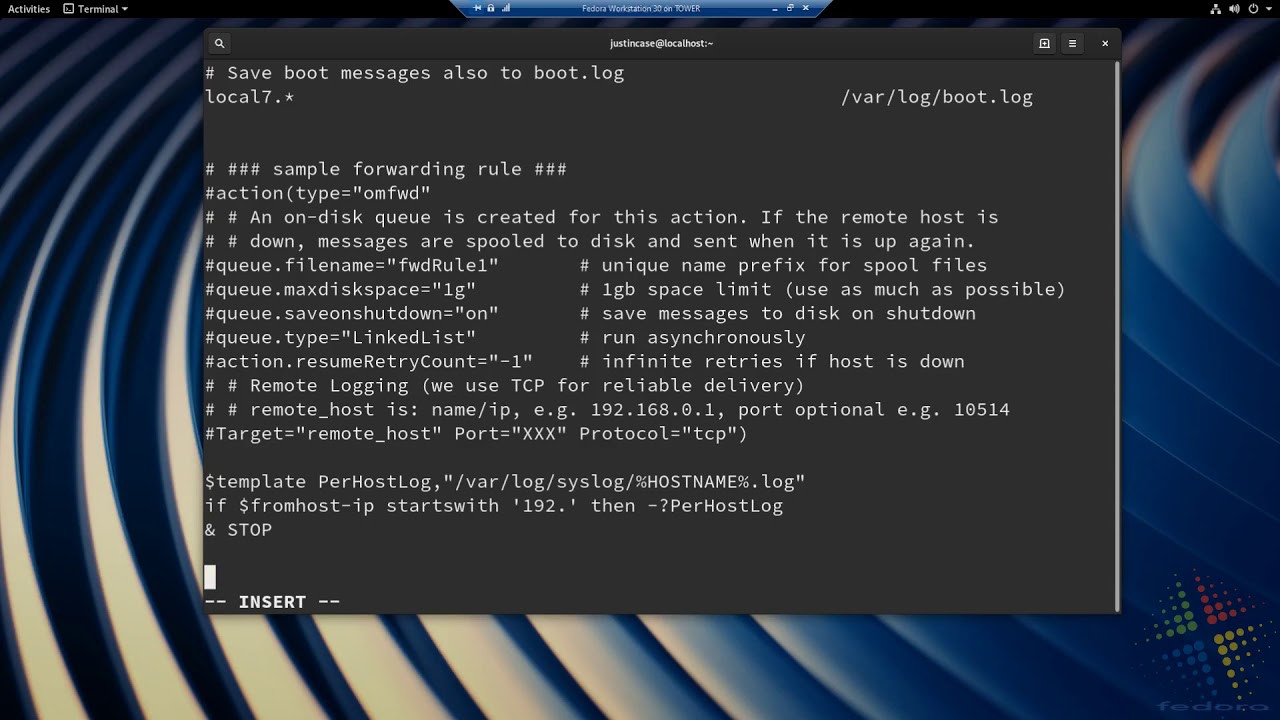Click the signal strength icon on VM bar
The width and height of the screenshot is (1280, 720).
[506, 8]
